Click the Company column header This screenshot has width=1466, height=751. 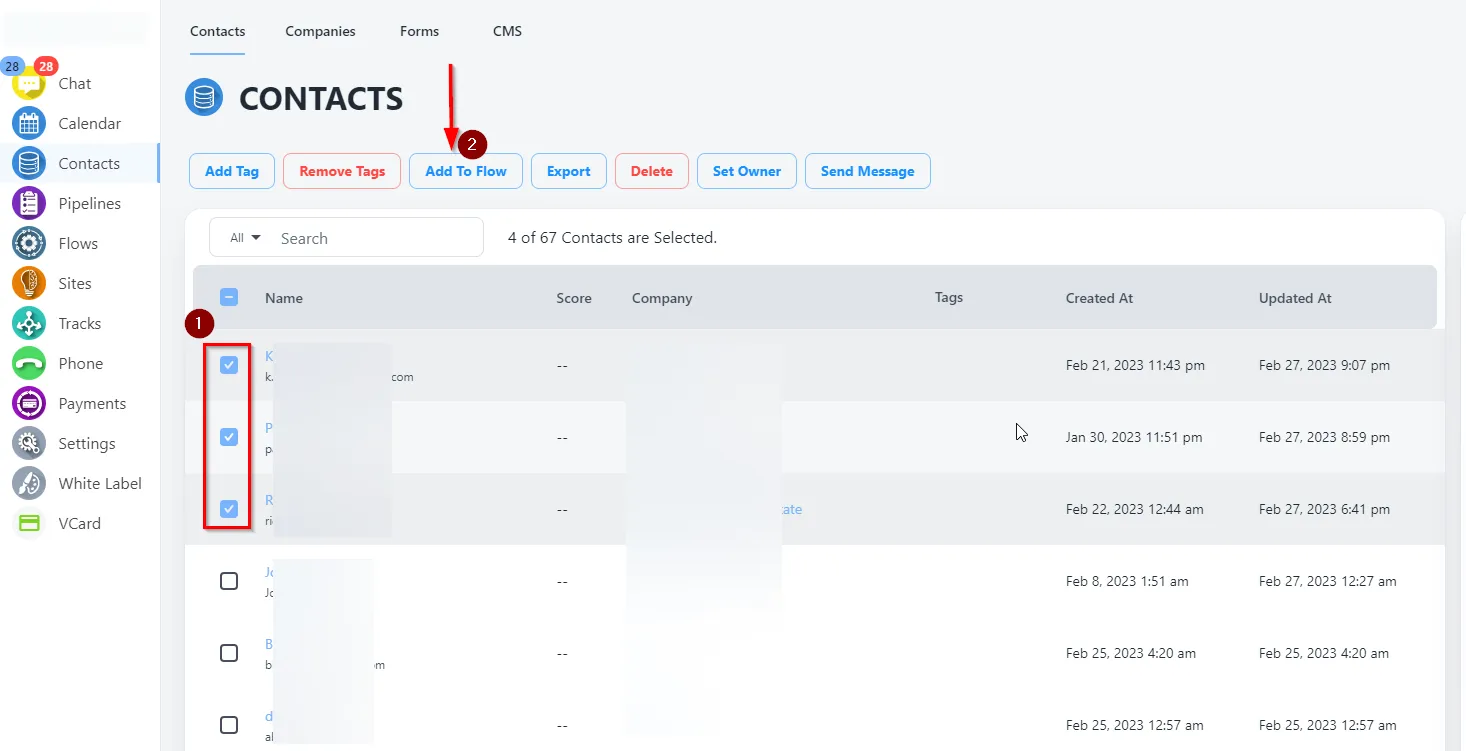pos(662,298)
